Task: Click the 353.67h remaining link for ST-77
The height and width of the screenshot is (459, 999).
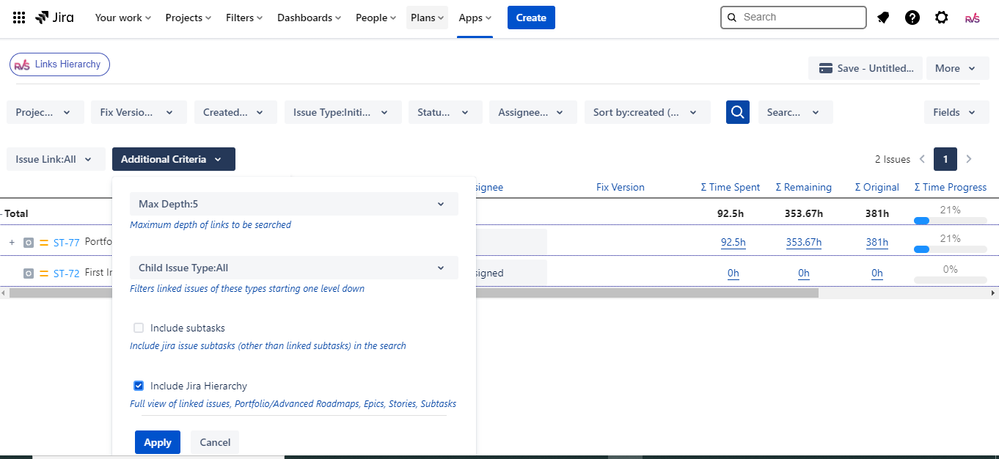Action: tap(803, 242)
